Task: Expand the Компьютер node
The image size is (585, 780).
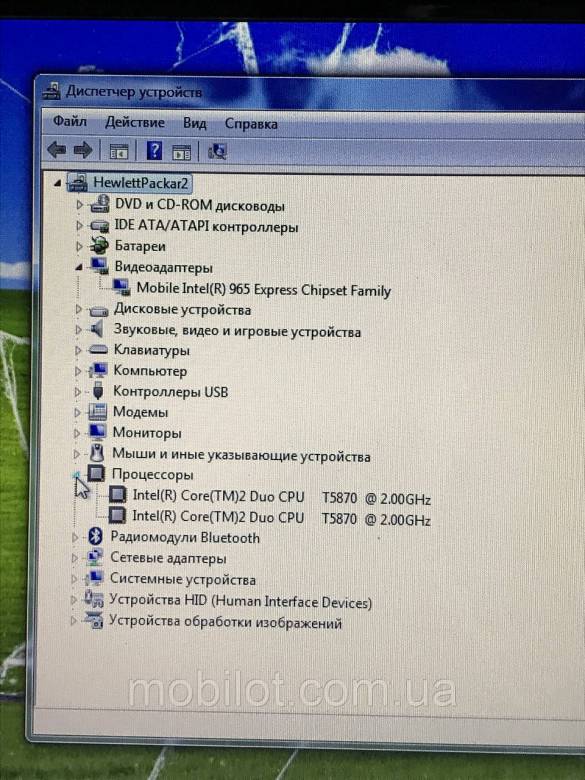Action: point(77,371)
